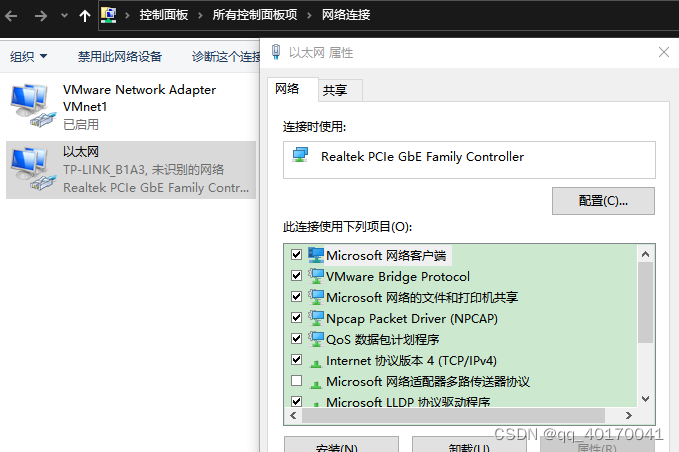Click VMware Bridge Protocol item icon
The width and height of the screenshot is (679, 452).
point(316,276)
